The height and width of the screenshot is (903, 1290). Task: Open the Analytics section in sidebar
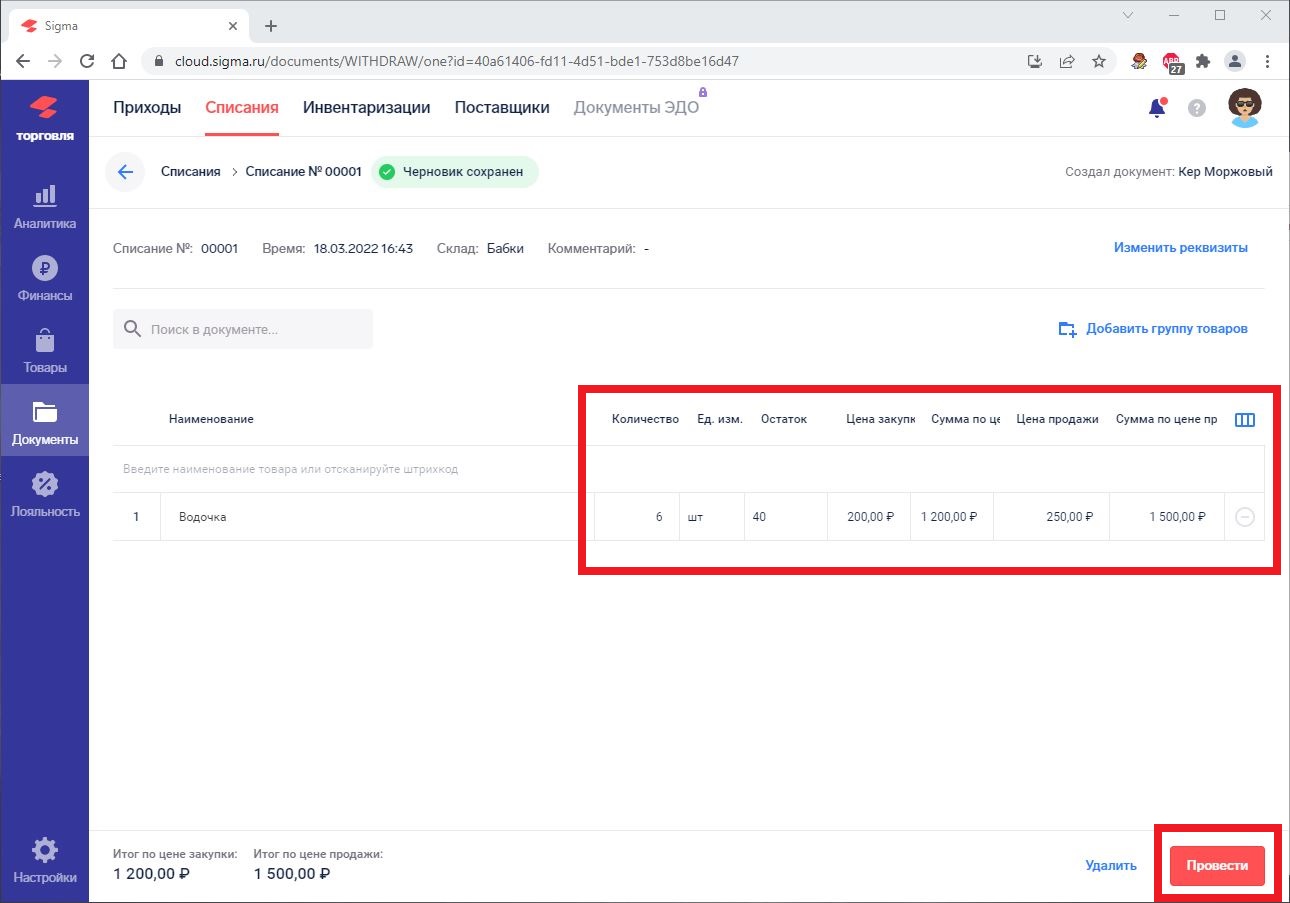[45, 206]
